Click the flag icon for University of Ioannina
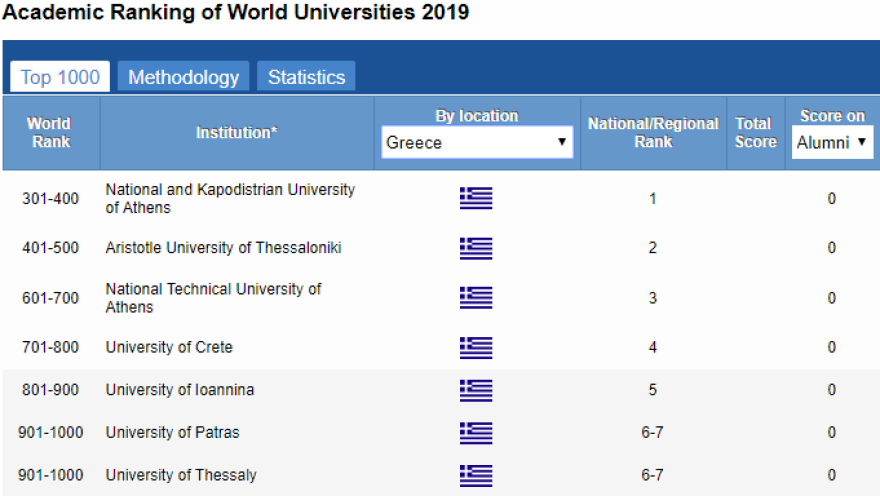This screenshot has width=880, height=496. tap(476, 390)
